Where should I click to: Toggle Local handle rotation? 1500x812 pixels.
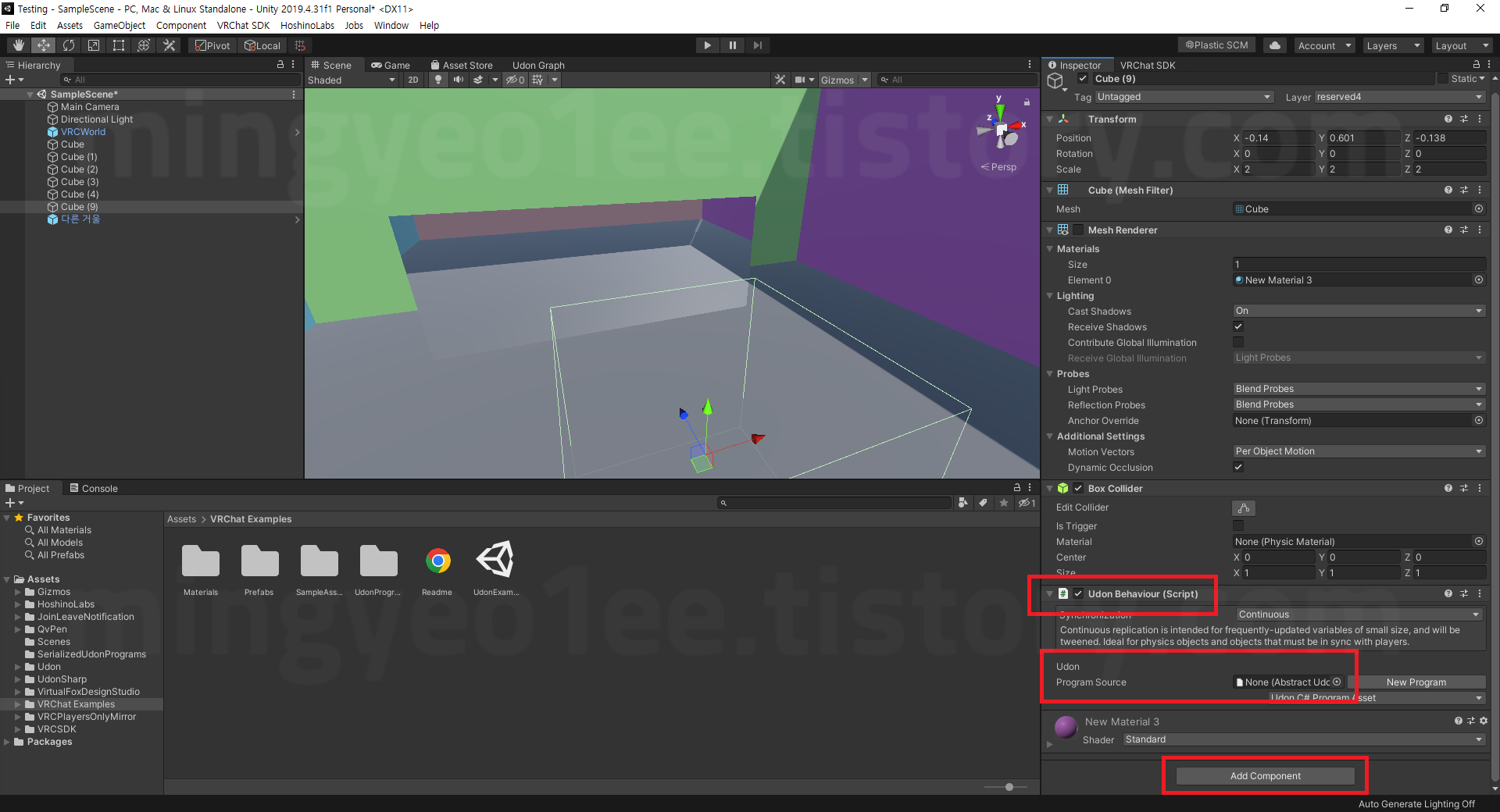pos(262,45)
